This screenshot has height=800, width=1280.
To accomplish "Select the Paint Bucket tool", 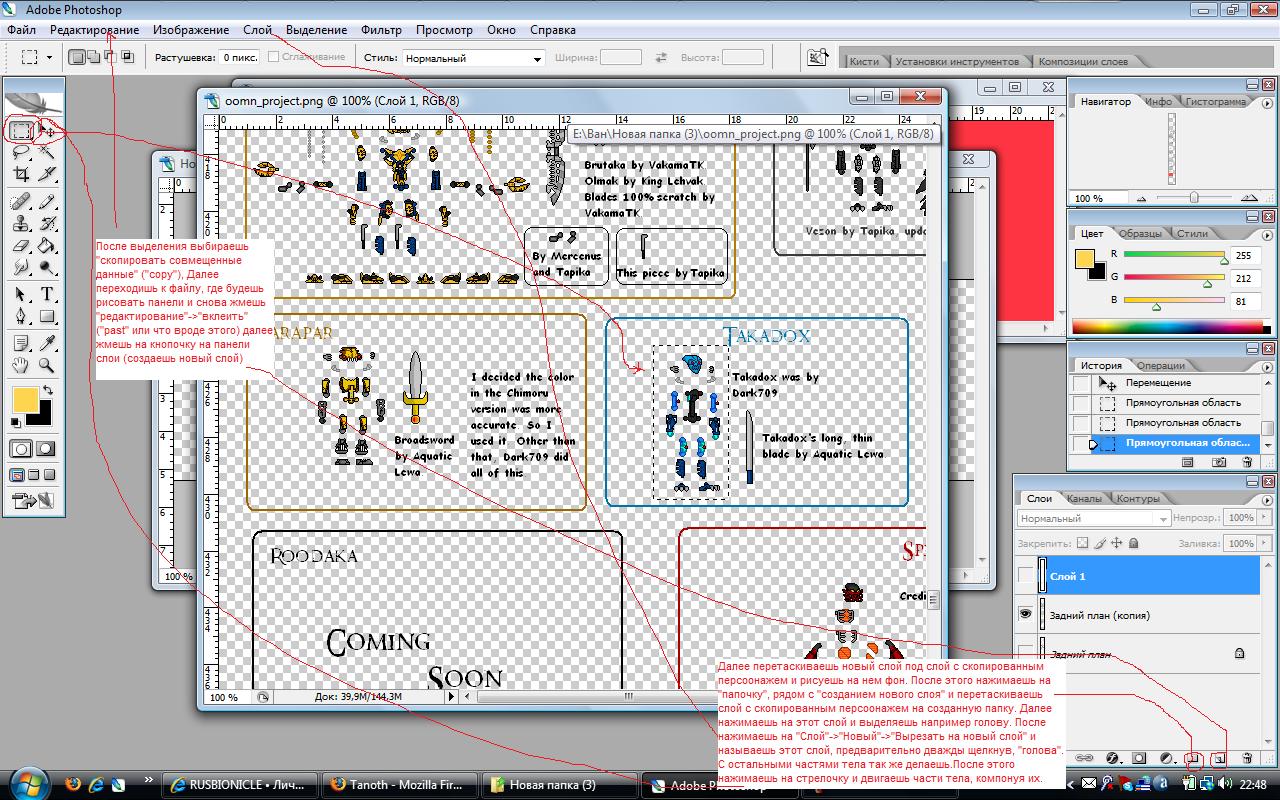I will (47, 246).
